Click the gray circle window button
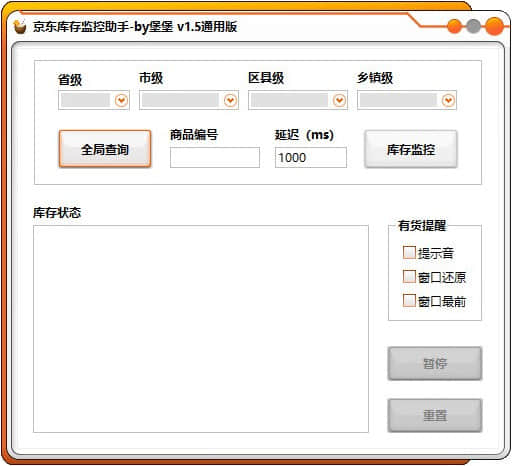 tap(473, 26)
